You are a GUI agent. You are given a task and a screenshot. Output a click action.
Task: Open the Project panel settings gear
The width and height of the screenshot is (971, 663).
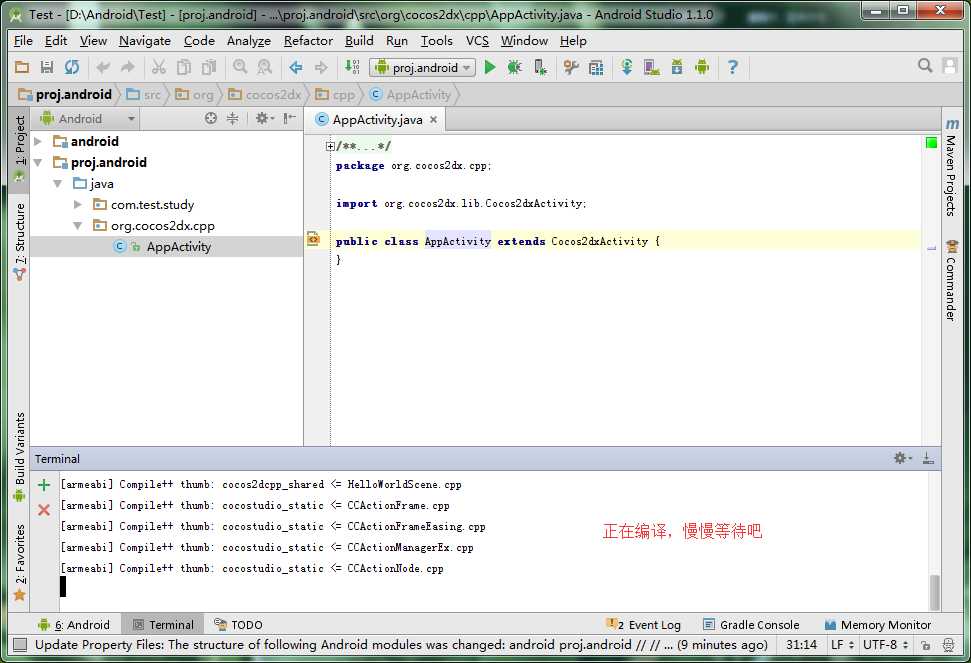pyautogui.click(x=264, y=118)
